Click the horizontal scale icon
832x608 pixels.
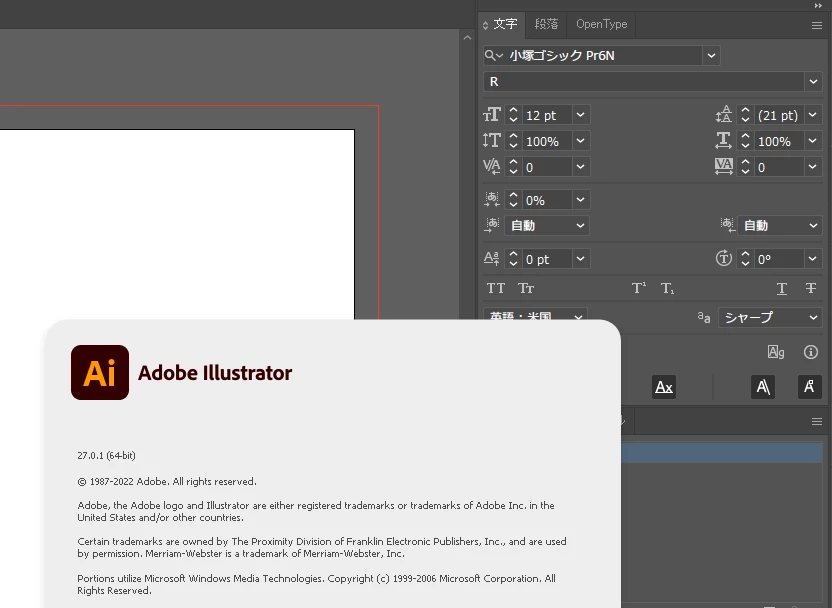724,141
